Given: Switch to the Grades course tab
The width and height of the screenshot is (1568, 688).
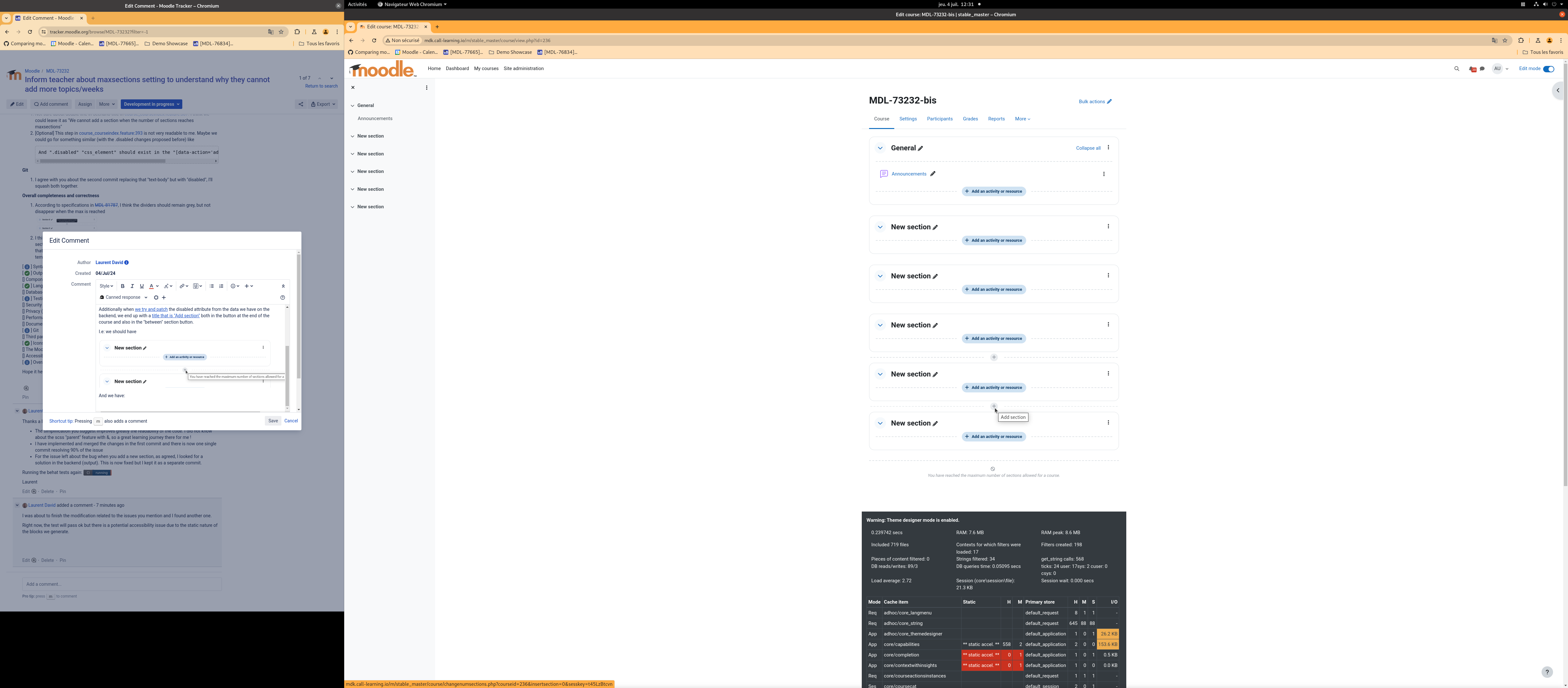Looking at the screenshot, I should coord(970,118).
